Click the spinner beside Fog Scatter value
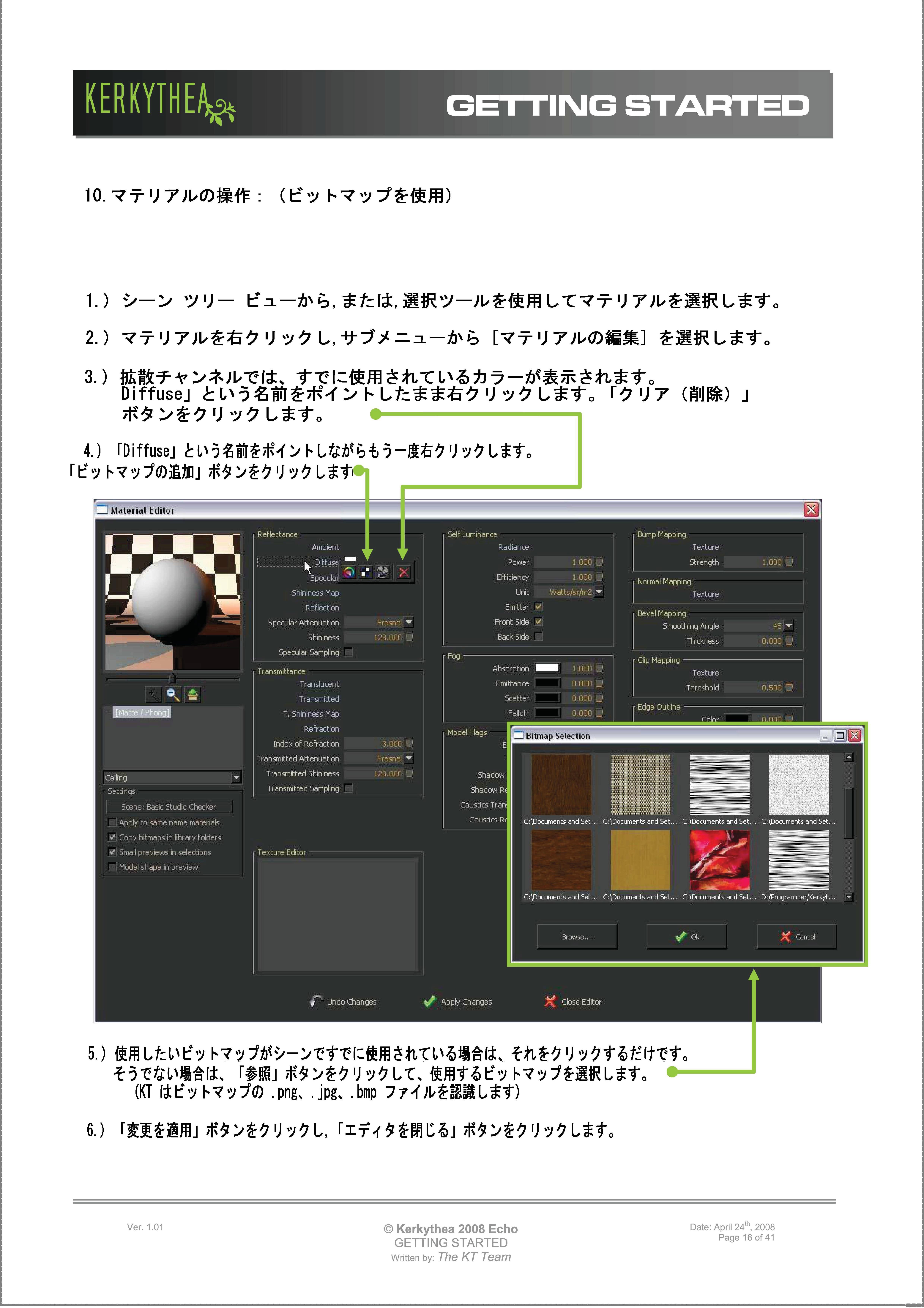Viewport: 924px width, 1308px height. 599,698
